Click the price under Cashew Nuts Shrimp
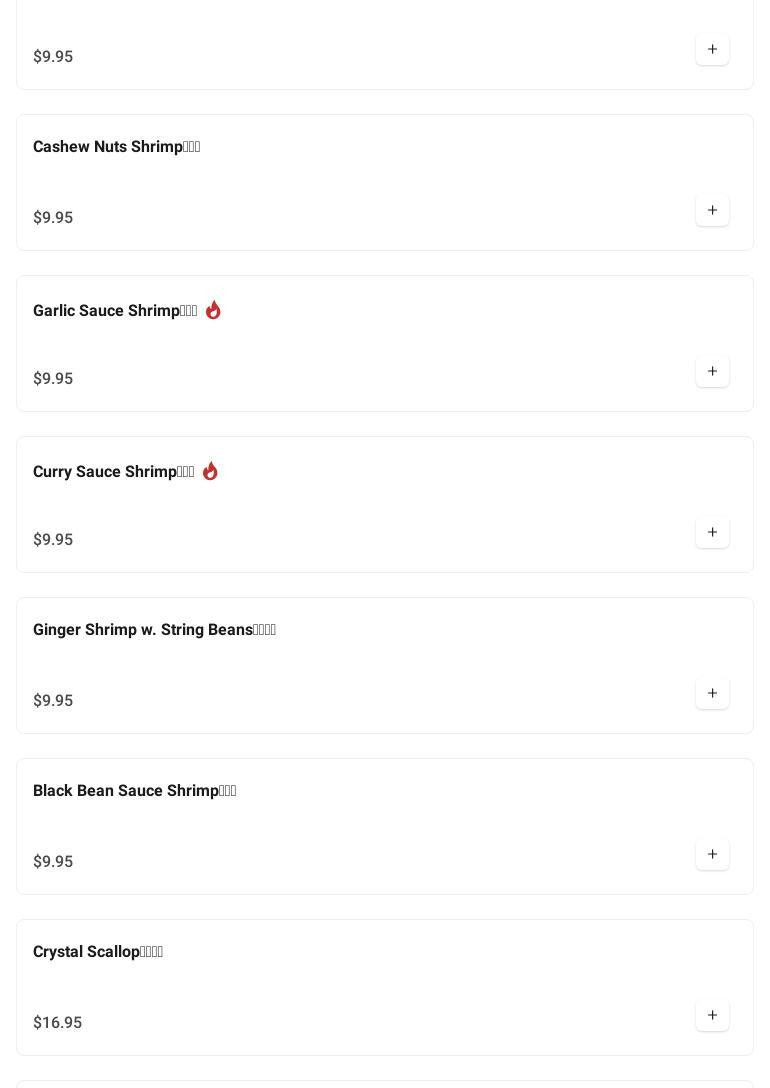The width and height of the screenshot is (770, 1088). 53,217
